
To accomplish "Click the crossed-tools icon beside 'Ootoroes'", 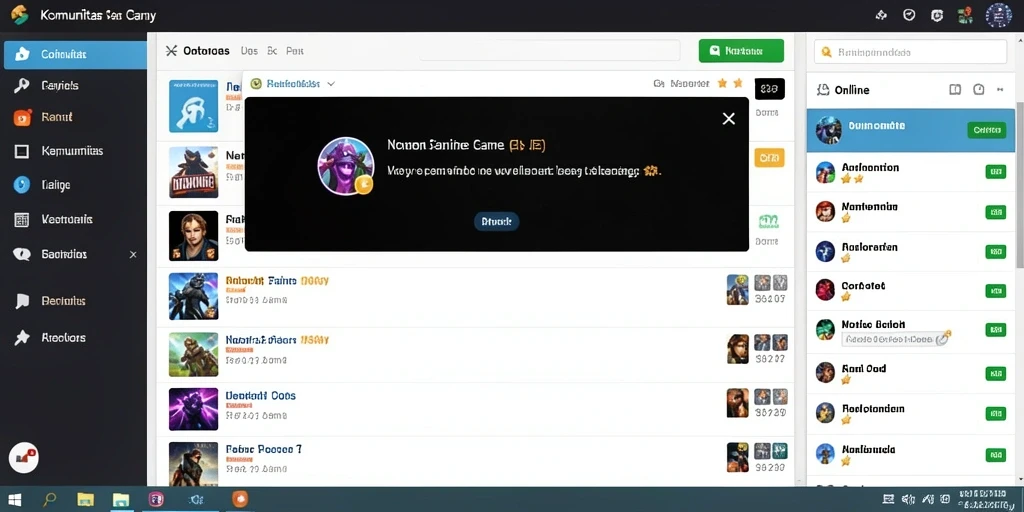I will pos(171,50).
